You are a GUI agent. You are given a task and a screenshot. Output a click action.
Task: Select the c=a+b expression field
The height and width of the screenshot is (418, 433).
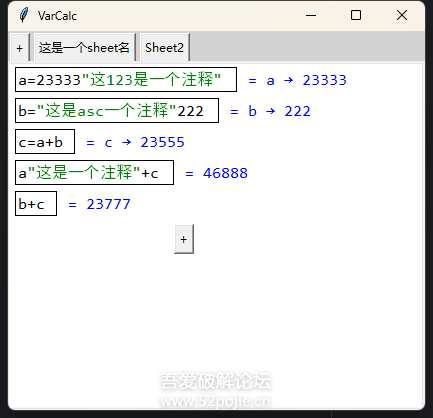coord(45,142)
